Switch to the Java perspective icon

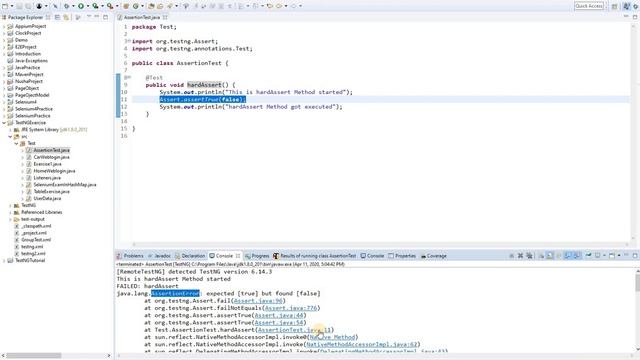[x=627, y=6]
